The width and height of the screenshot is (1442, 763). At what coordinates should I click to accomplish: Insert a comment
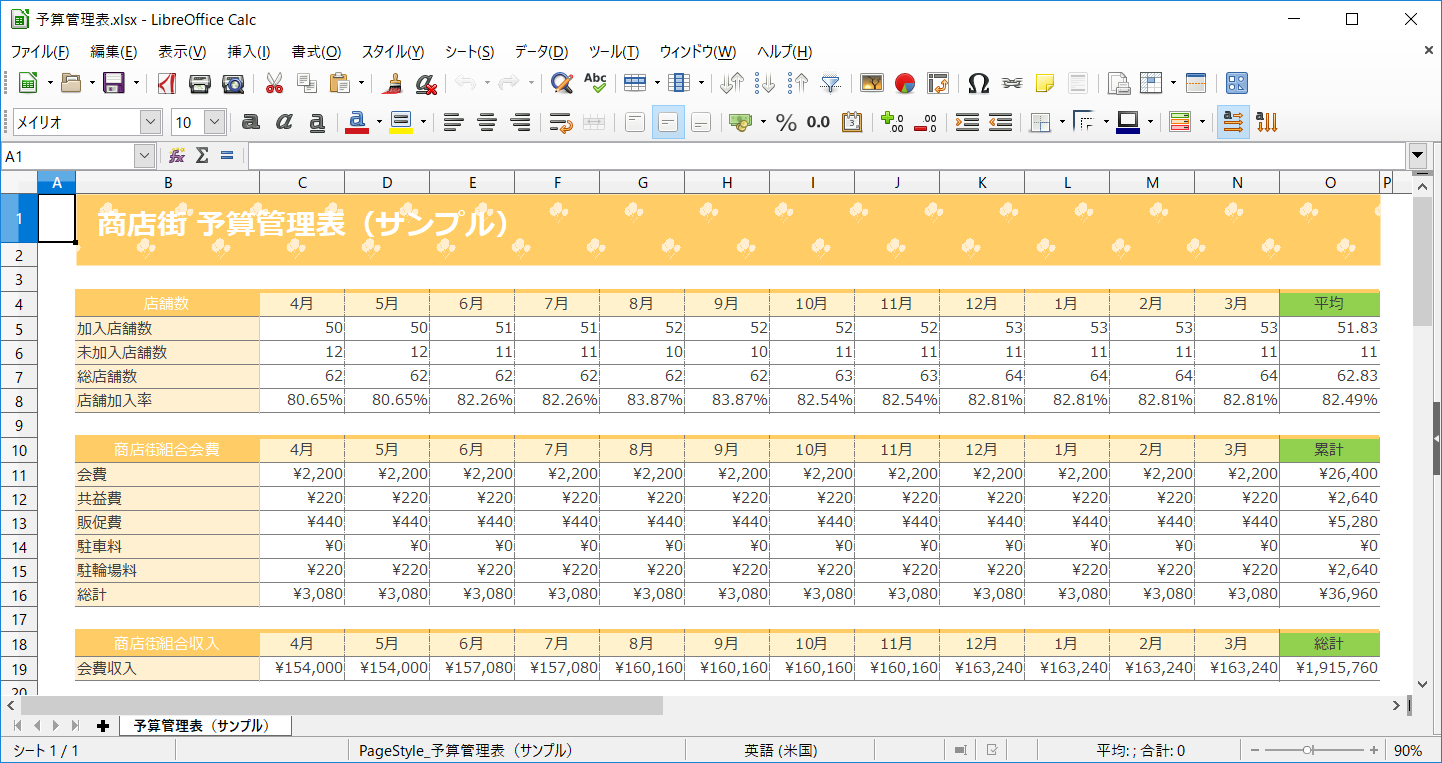(1044, 83)
